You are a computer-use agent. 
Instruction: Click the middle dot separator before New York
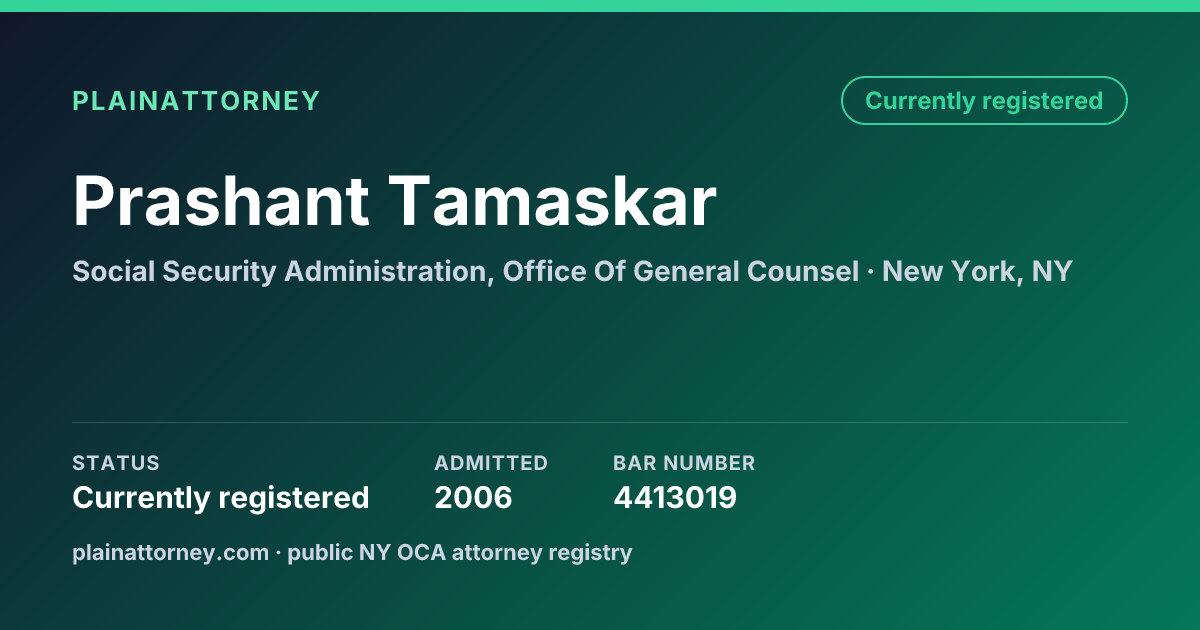(x=870, y=272)
